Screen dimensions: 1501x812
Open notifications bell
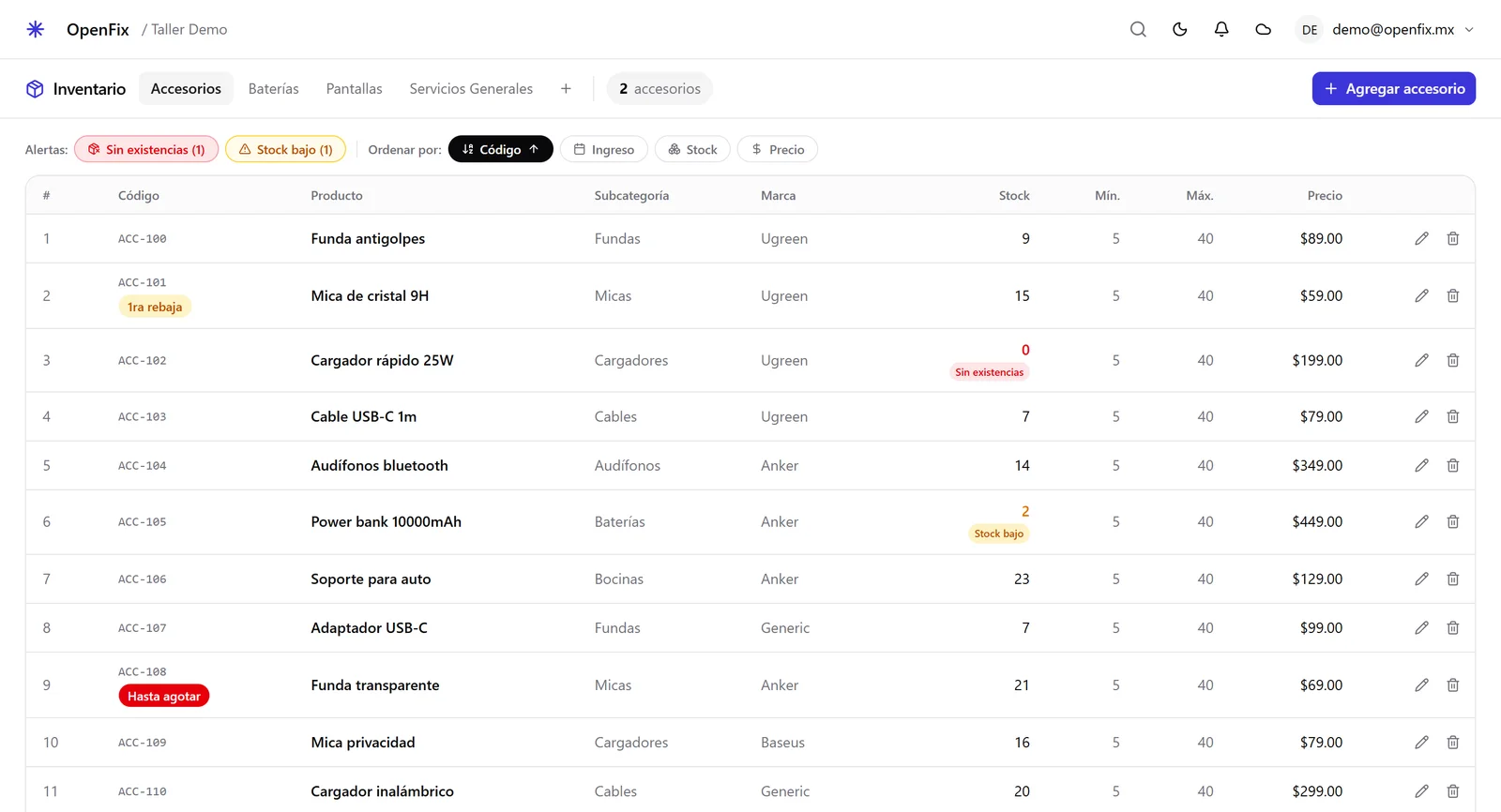pos(1221,29)
